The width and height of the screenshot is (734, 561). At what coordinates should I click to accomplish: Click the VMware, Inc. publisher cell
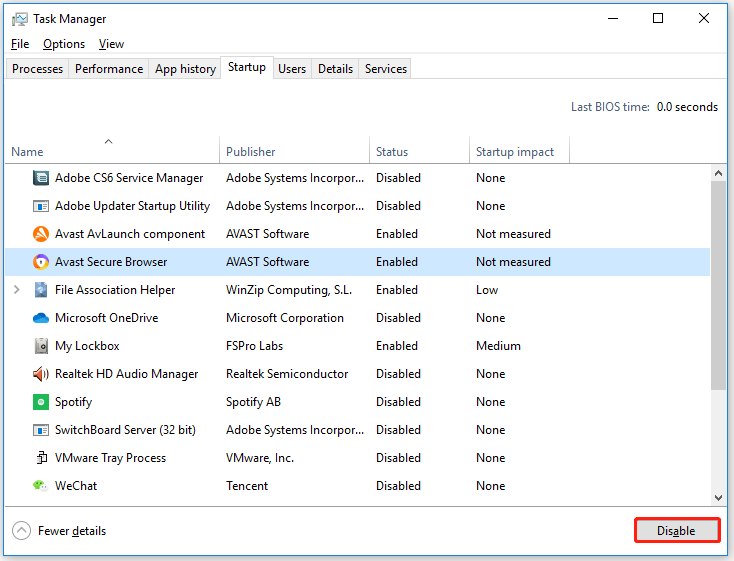260,458
